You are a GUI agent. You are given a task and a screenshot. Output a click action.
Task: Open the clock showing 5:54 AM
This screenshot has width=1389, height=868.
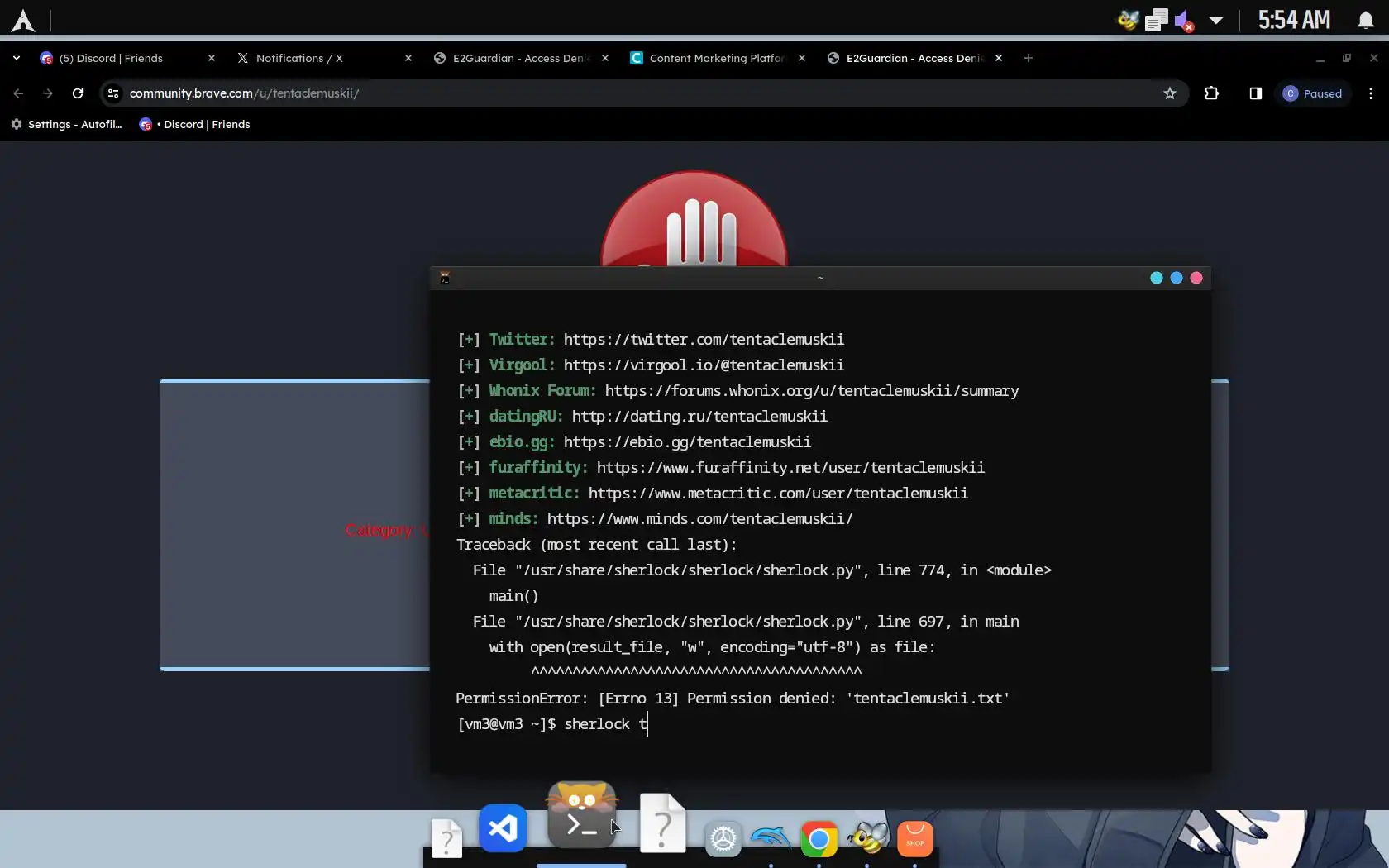pos(1294,20)
